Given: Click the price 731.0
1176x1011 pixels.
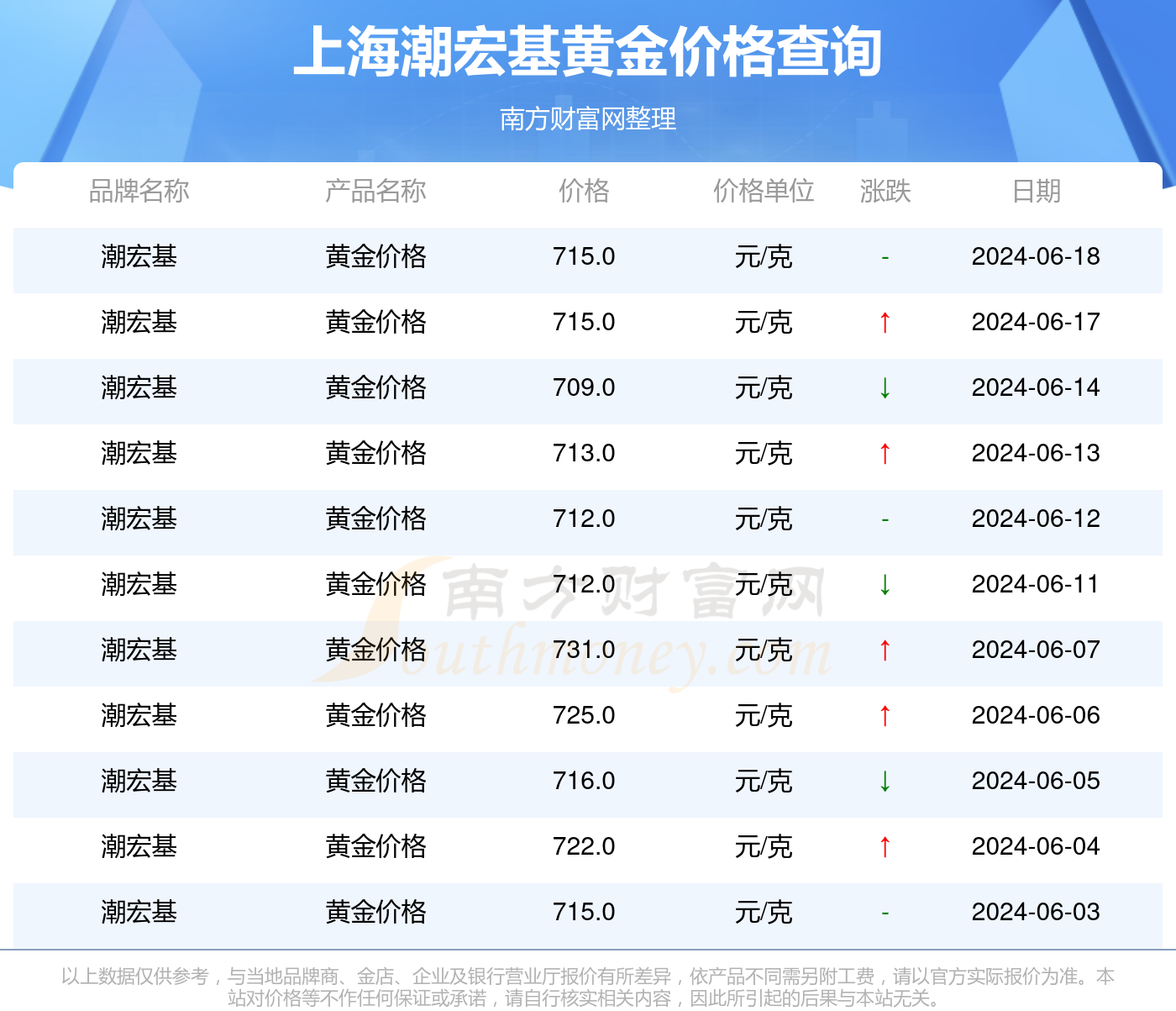Looking at the screenshot, I should tap(584, 650).
